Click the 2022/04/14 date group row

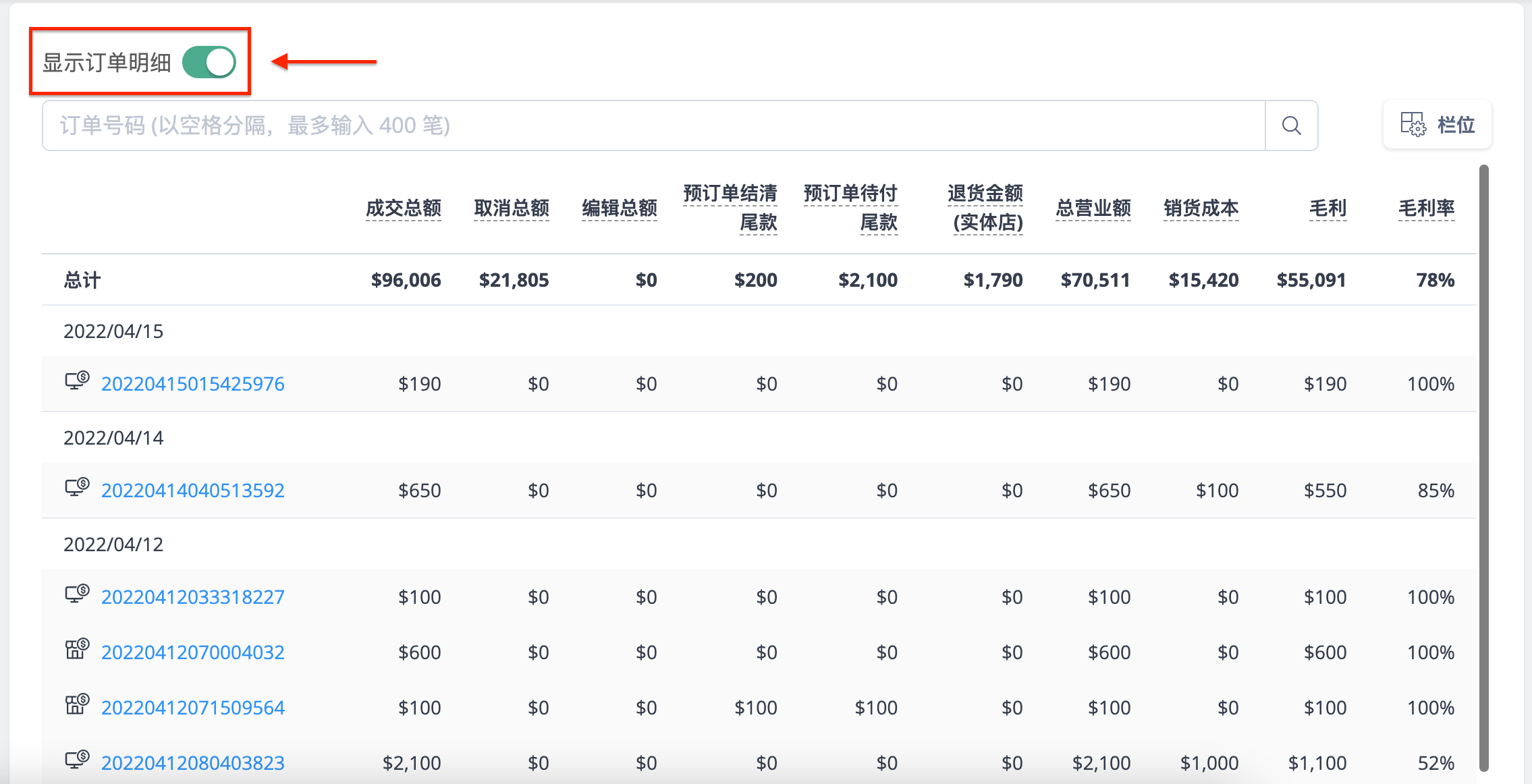(759, 438)
